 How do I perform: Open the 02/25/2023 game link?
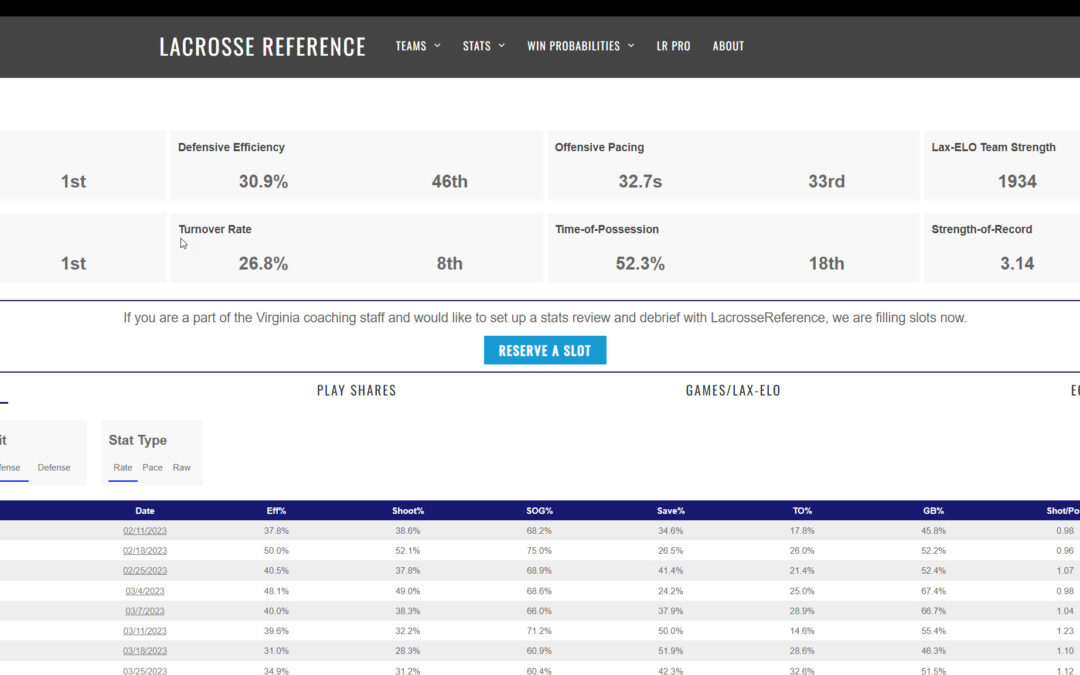click(145, 571)
